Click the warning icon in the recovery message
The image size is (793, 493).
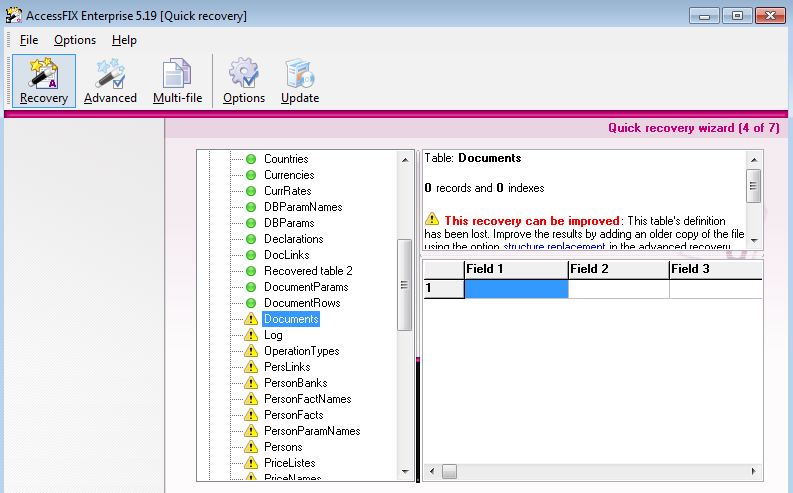point(432,219)
